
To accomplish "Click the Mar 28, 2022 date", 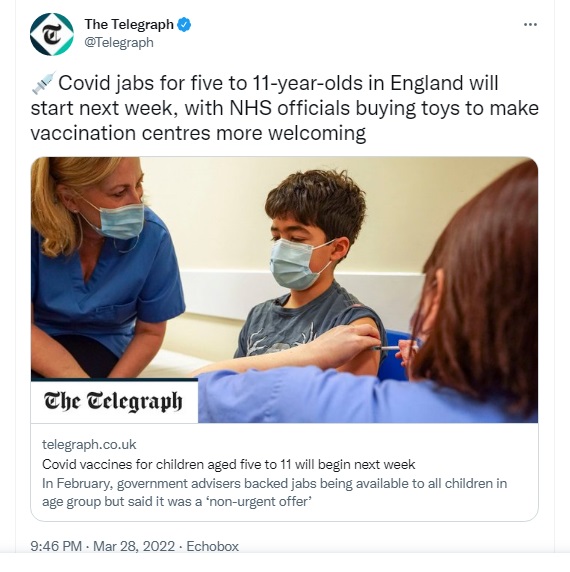I will (x=134, y=546).
